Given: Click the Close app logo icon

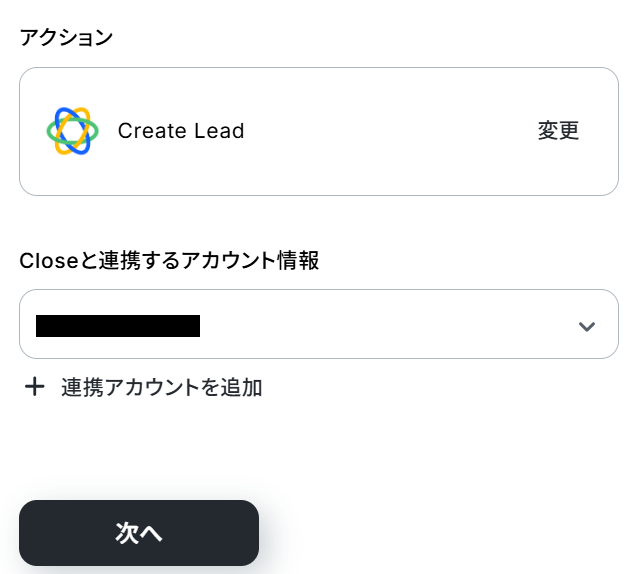Looking at the screenshot, I should pos(72,131).
